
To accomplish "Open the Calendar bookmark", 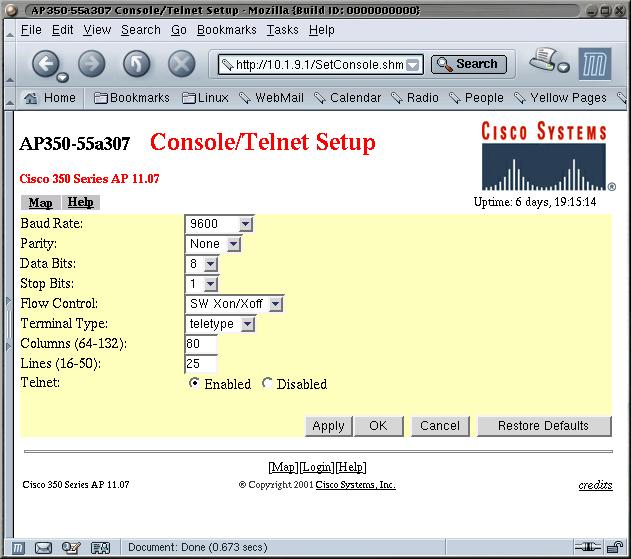I will point(348,98).
